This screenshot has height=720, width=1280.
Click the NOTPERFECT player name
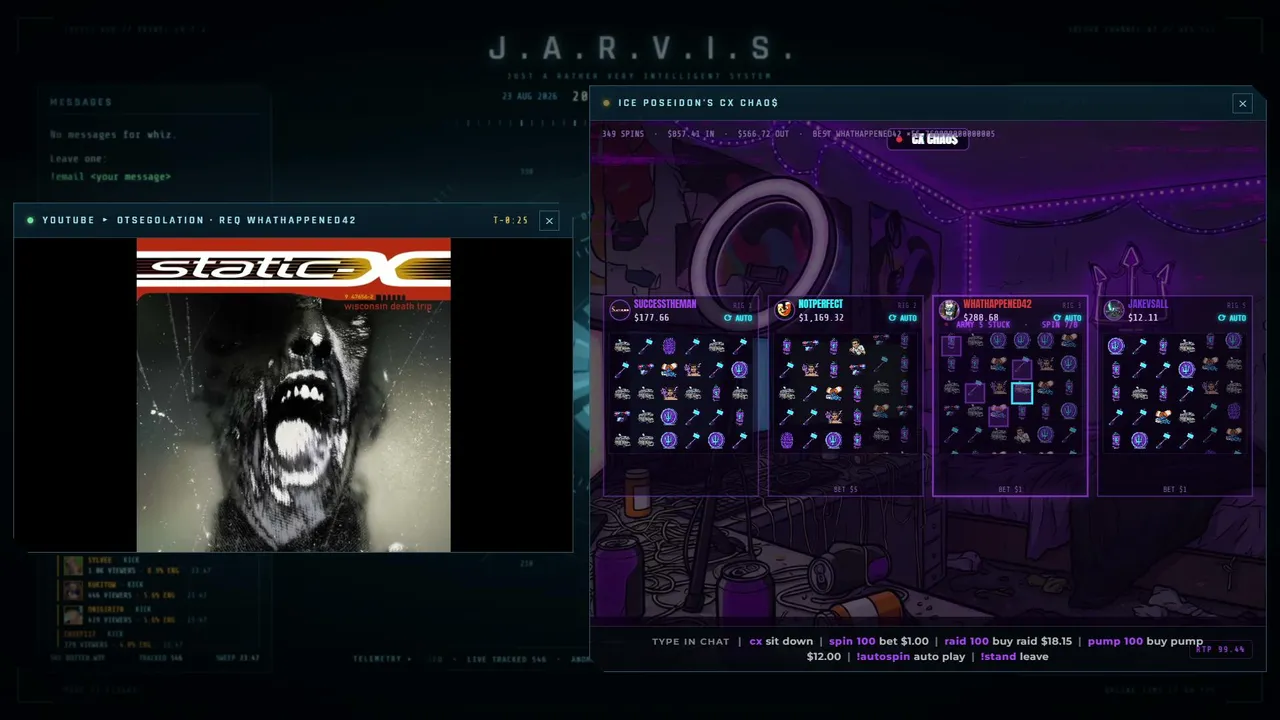click(821, 304)
